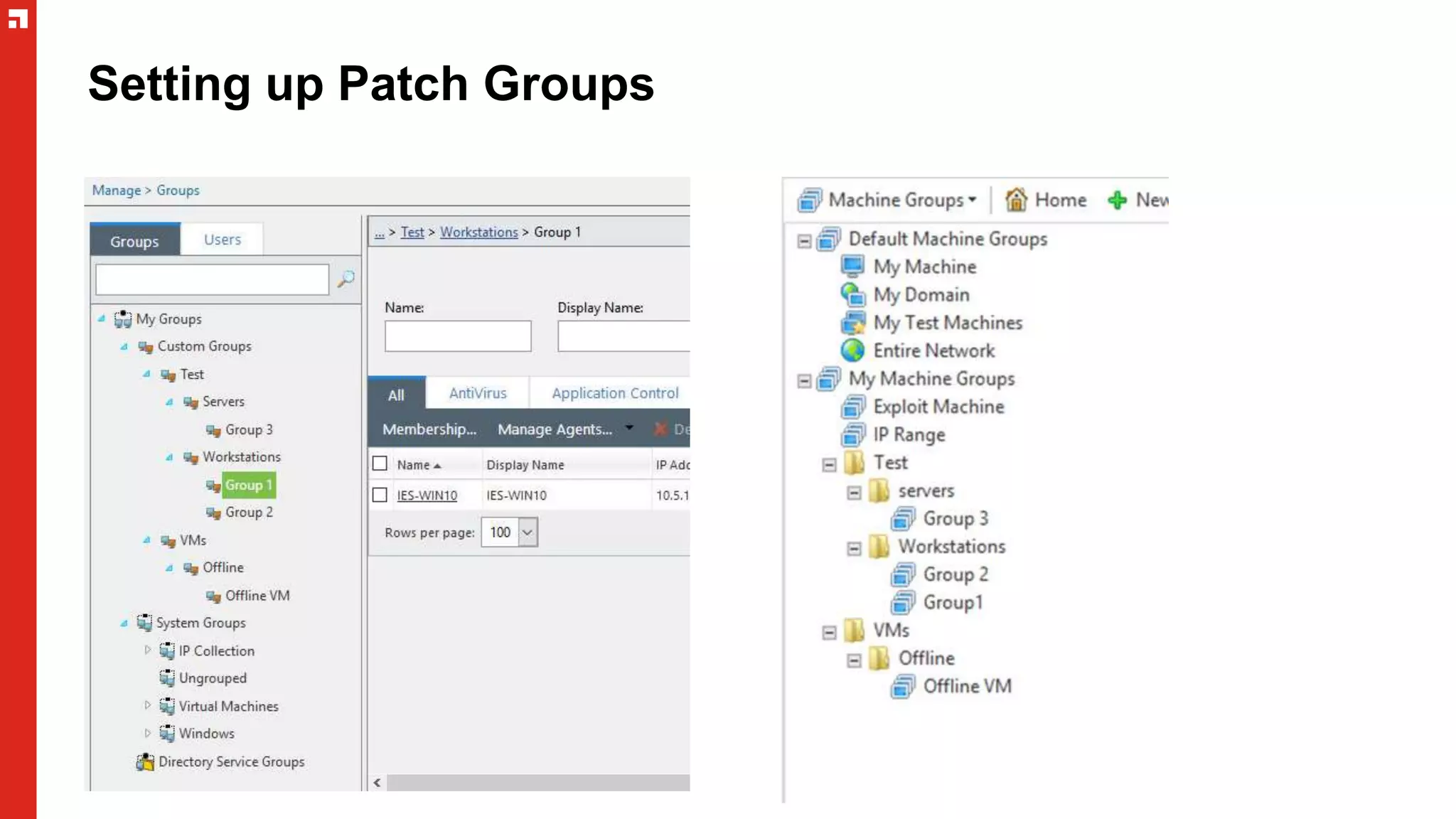Collapse the Workstations folder in Machine Groups
Screen dimensions: 1456x819
click(x=854, y=549)
